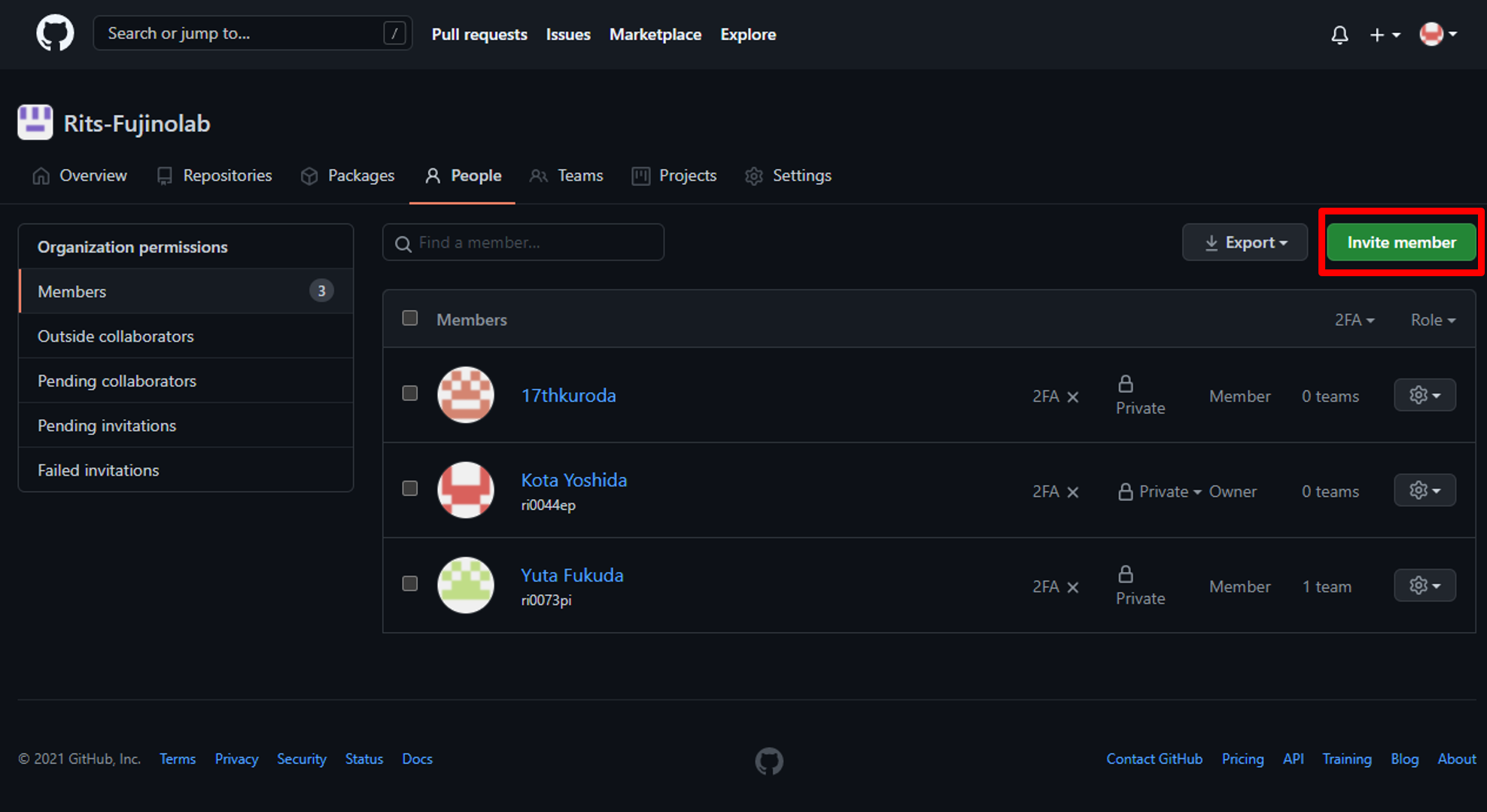Check the select-all Members checkbox
This screenshot has height=812, width=1487.
coord(410,318)
